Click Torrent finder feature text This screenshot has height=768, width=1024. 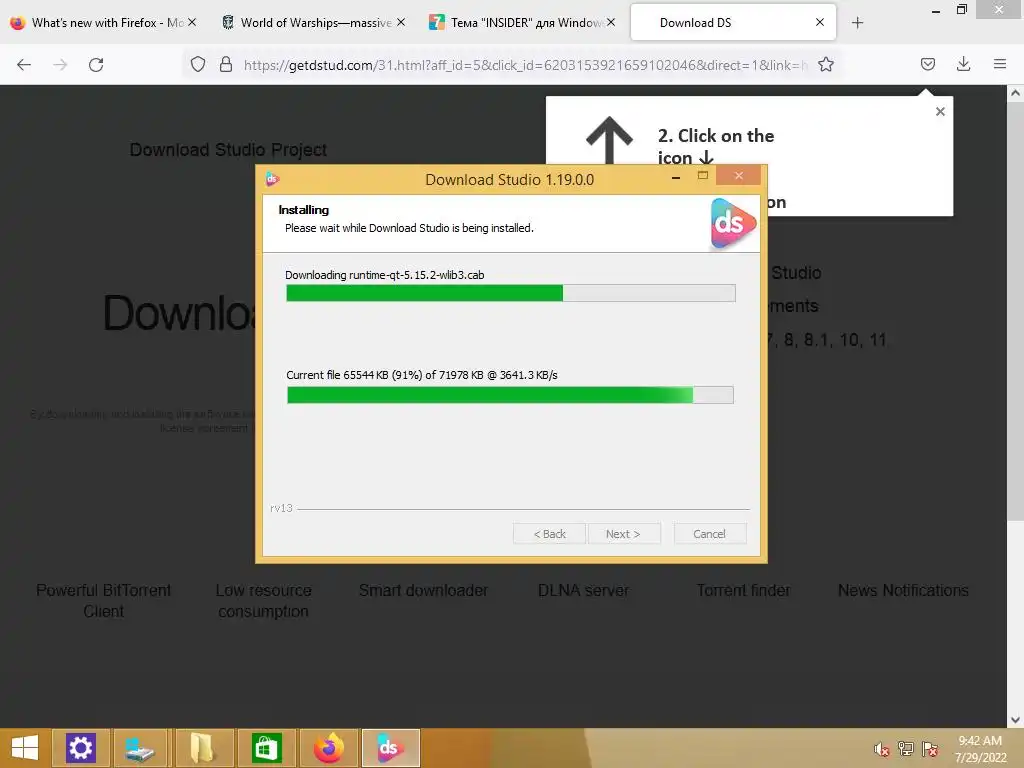click(x=743, y=590)
